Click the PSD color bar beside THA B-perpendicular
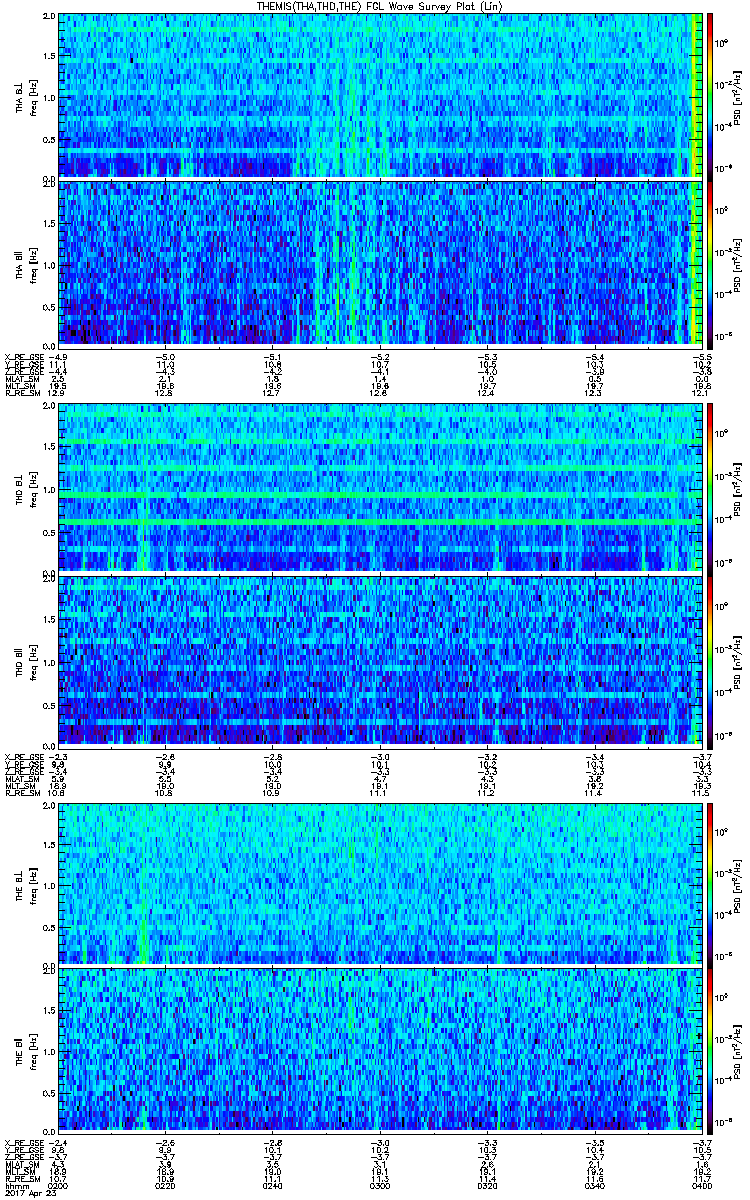The image size is (750, 1200). (710, 96)
